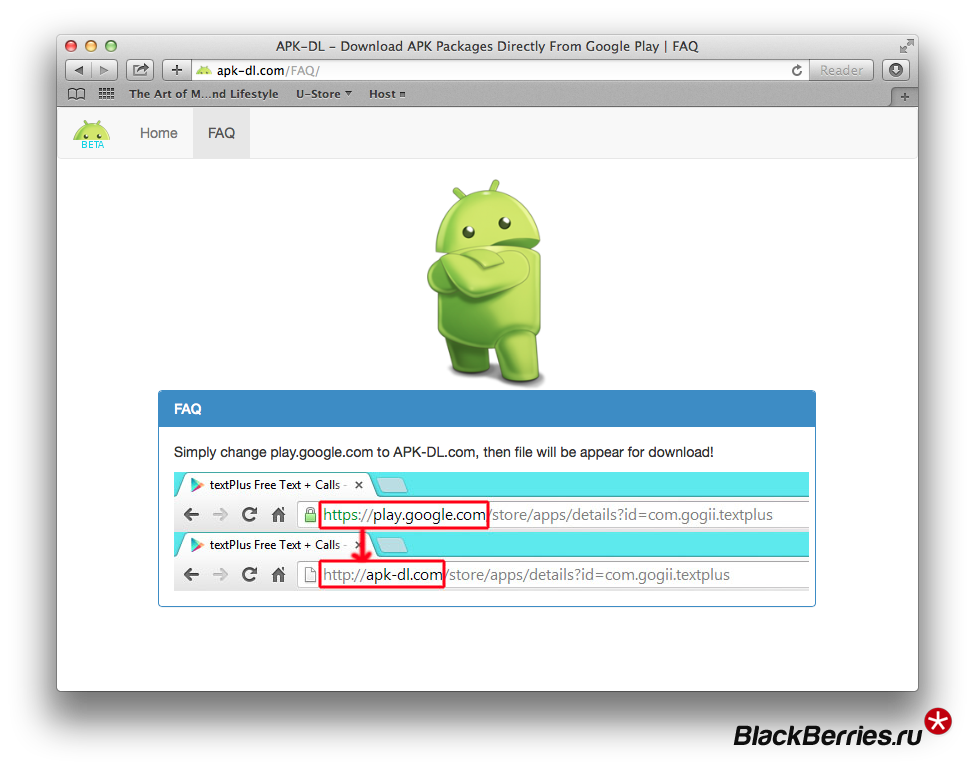Enter full screen with corner arrows icon
The height and width of the screenshot is (770, 975).
tap(906, 46)
